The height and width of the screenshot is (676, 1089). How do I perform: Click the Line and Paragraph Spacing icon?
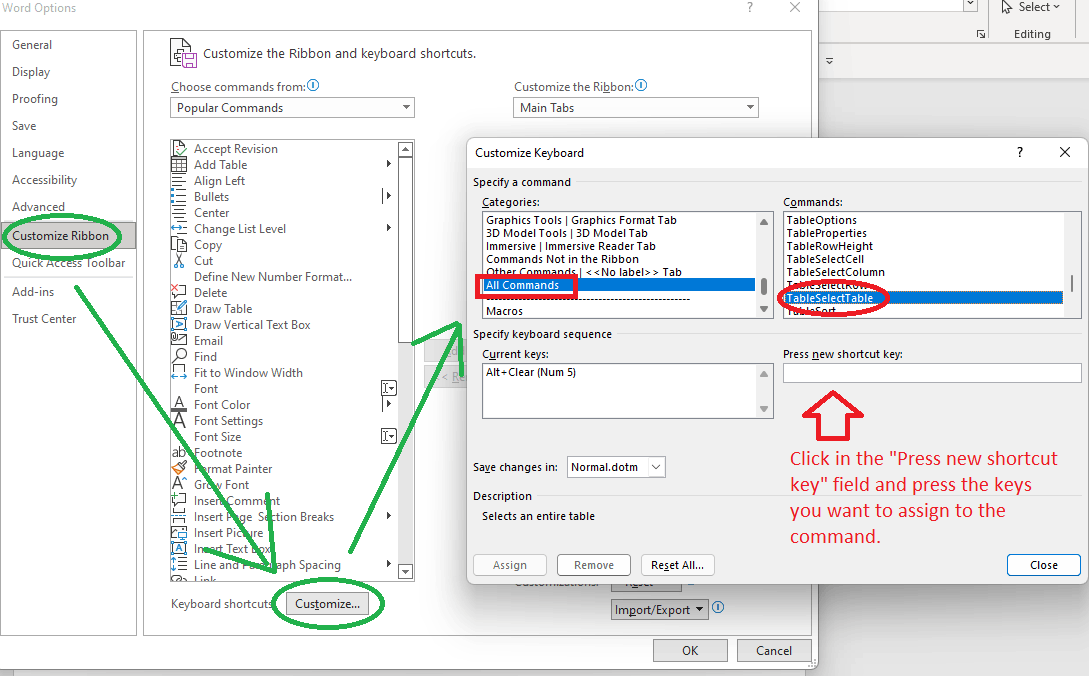179,564
